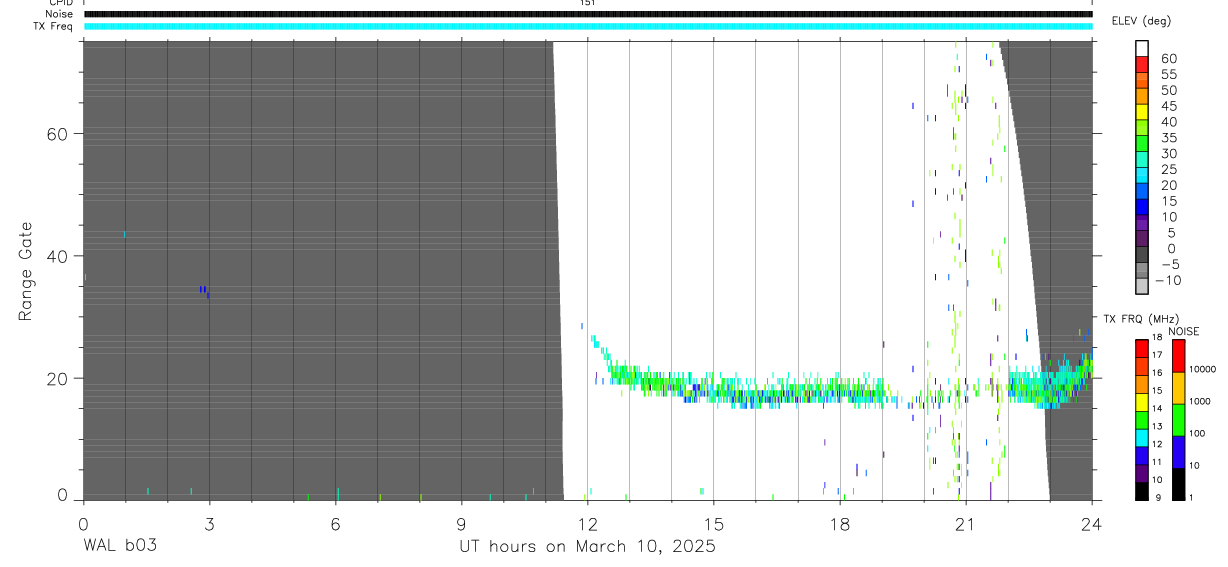Click the cyan TX Freq bar above the plot
Image resolution: width=1228 pixels, height=567 pixels.
588,26
